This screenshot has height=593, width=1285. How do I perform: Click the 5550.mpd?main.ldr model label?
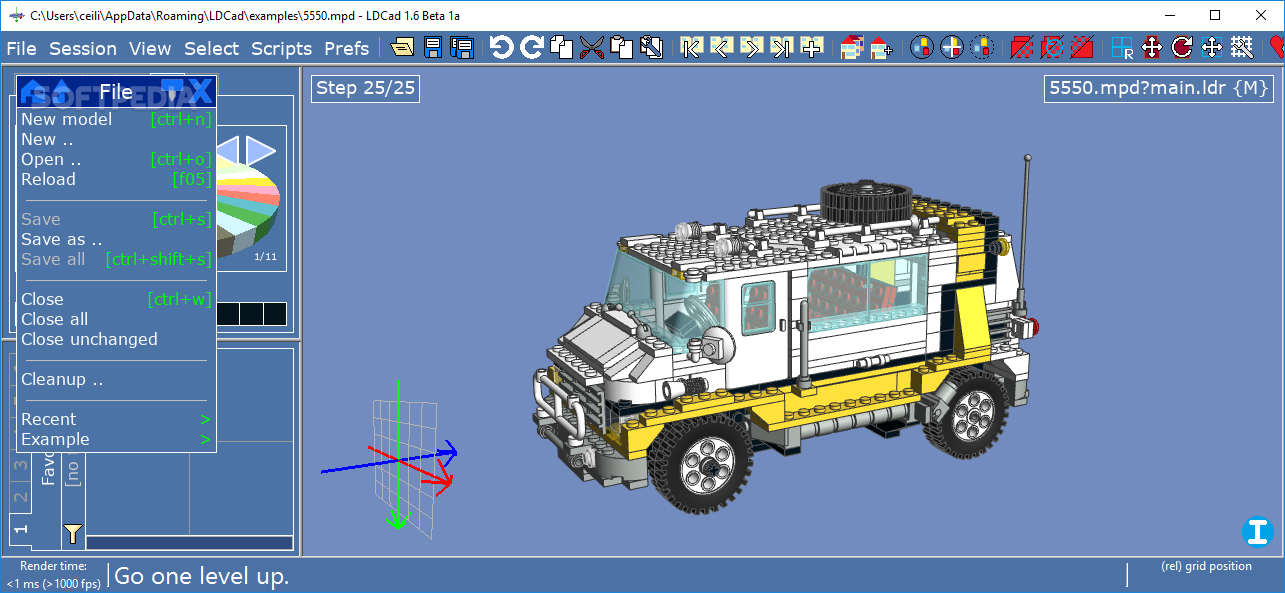point(1159,88)
